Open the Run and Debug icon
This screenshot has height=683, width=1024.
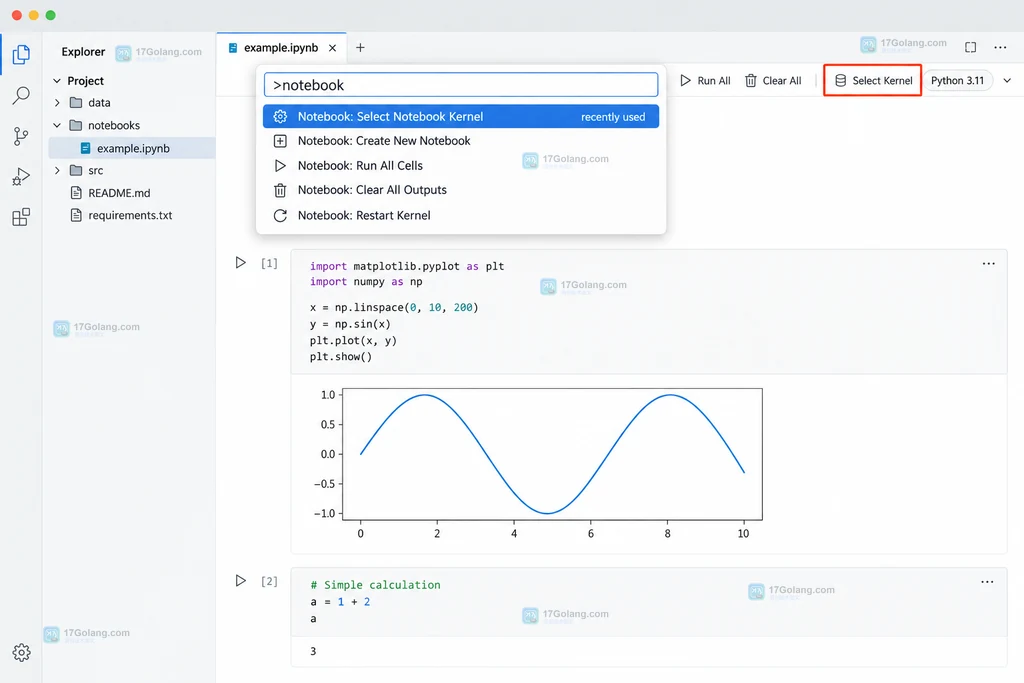coord(21,177)
